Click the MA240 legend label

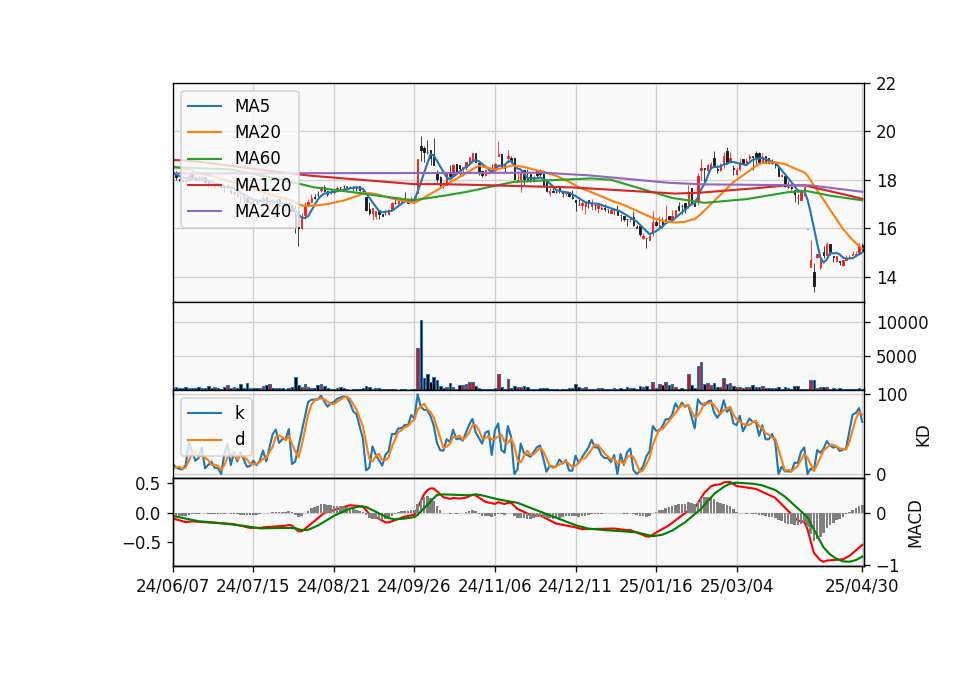click(263, 211)
